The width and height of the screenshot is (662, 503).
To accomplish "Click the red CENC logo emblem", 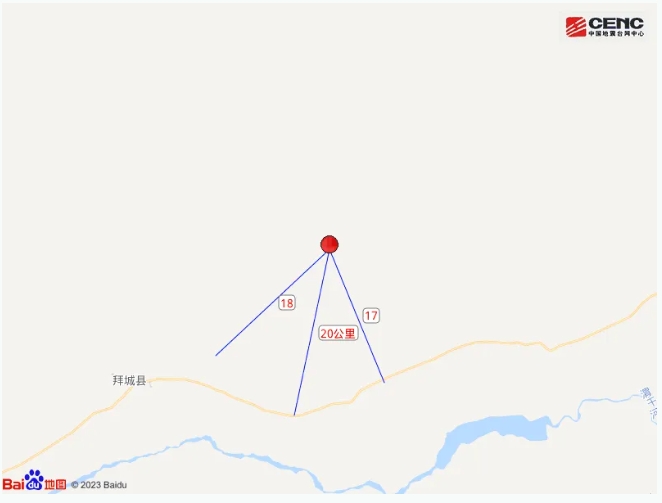I will point(575,27).
